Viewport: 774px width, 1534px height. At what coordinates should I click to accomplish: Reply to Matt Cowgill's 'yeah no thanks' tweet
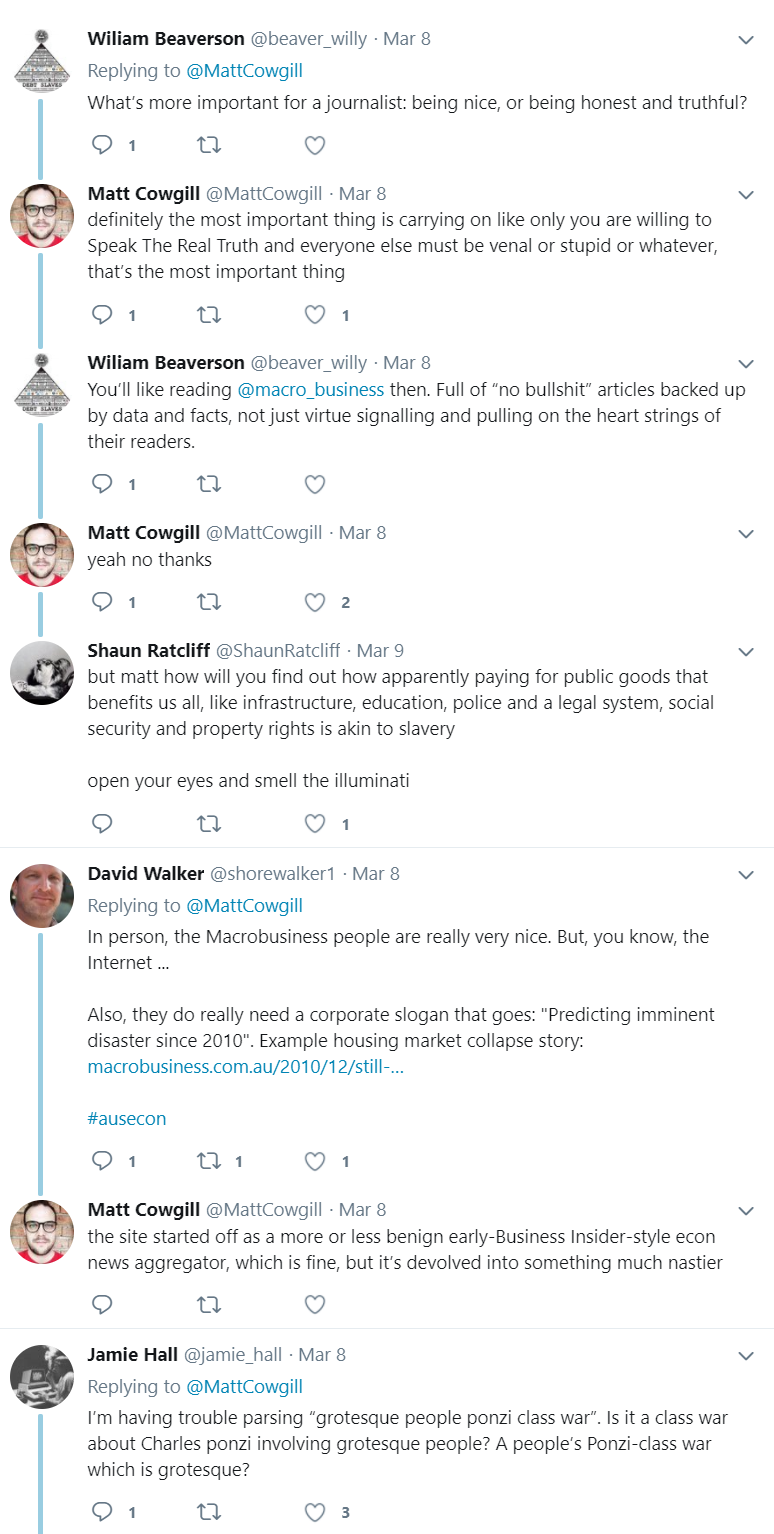pos(102,602)
